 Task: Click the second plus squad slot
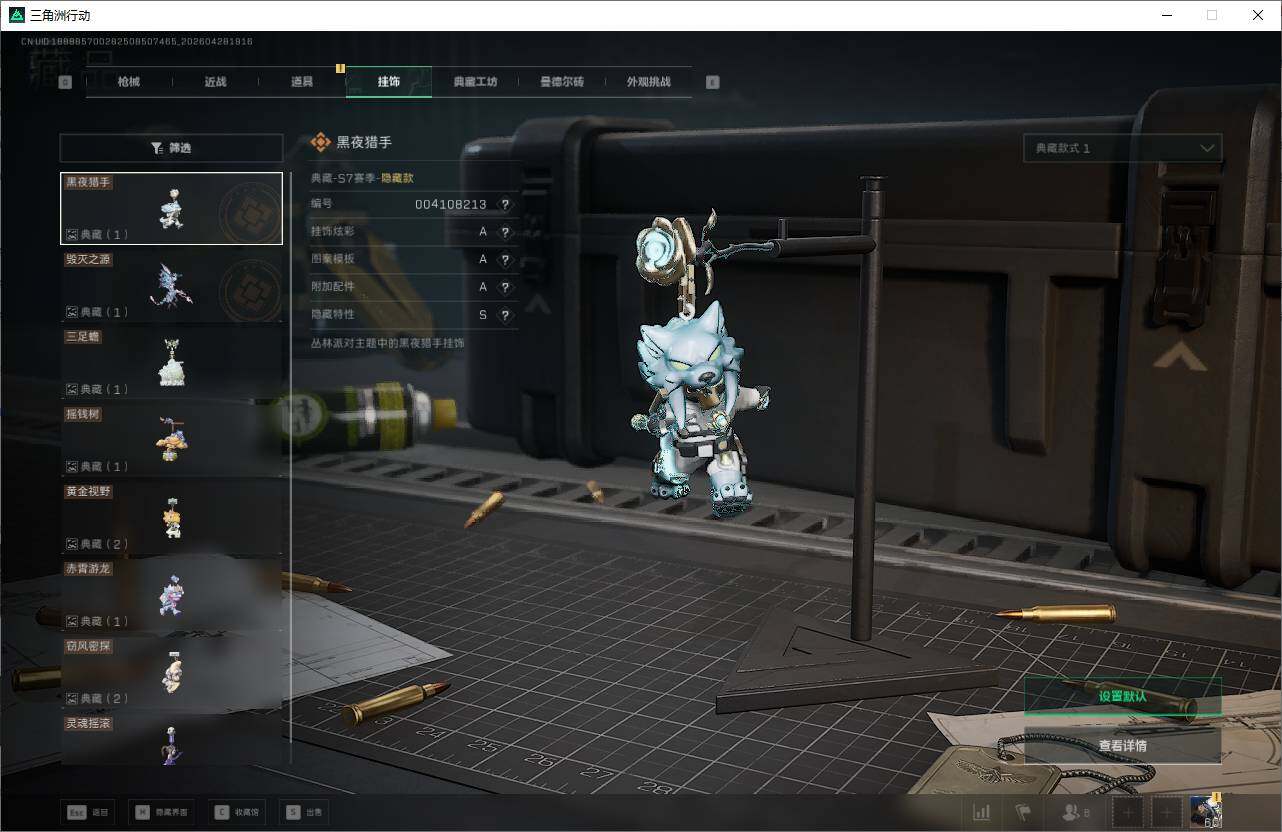(1166, 813)
